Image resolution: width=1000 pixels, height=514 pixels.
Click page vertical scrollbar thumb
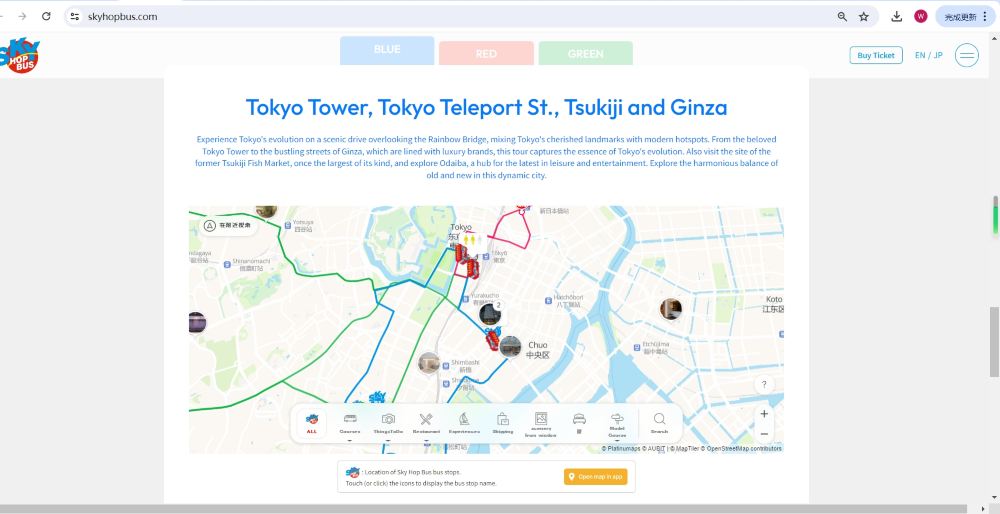click(994, 342)
